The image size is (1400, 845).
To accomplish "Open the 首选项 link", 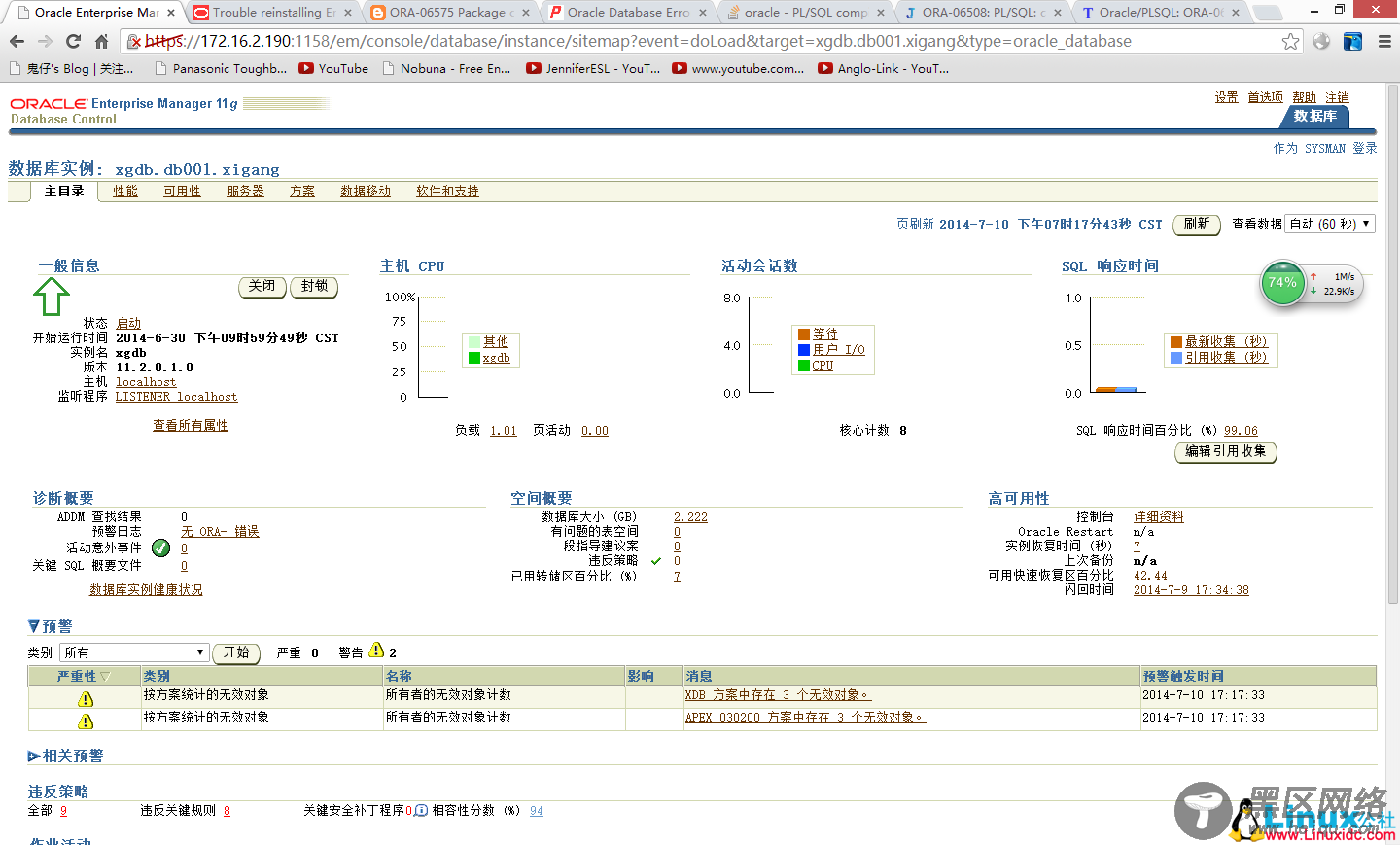I will (x=1266, y=97).
